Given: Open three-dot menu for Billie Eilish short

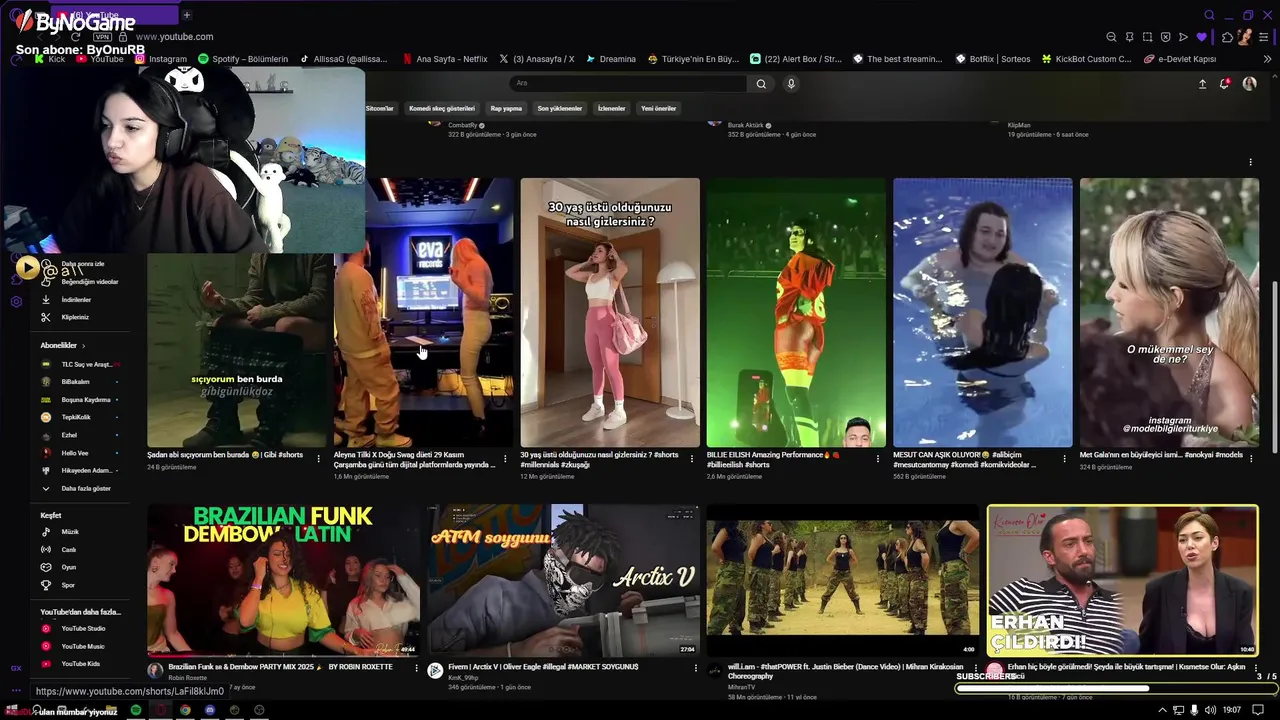Looking at the screenshot, I should click(x=878, y=459).
